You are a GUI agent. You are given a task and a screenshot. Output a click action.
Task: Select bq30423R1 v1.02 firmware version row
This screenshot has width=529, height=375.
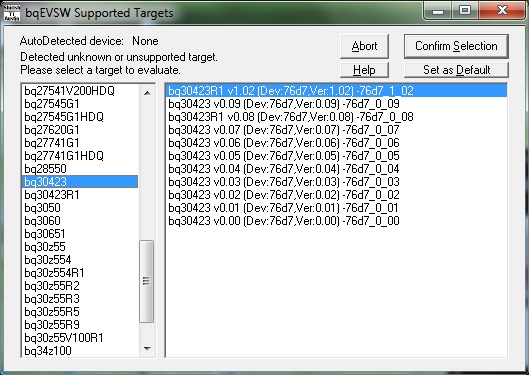[x=336, y=91]
